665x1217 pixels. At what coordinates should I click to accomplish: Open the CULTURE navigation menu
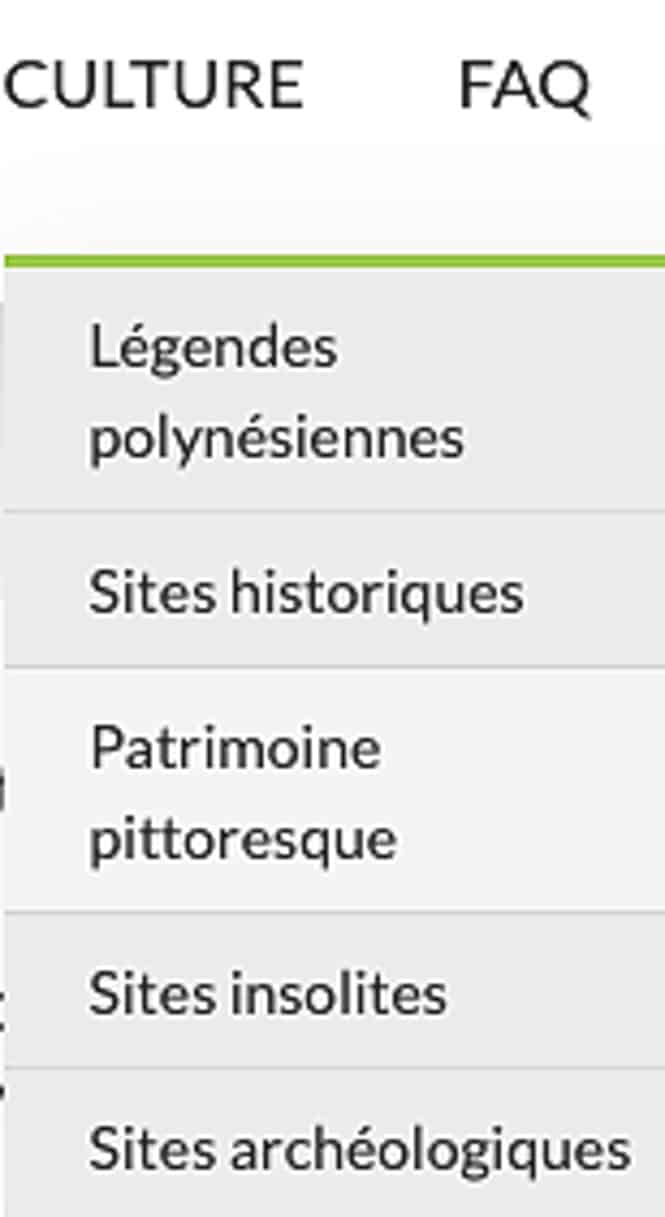point(153,84)
